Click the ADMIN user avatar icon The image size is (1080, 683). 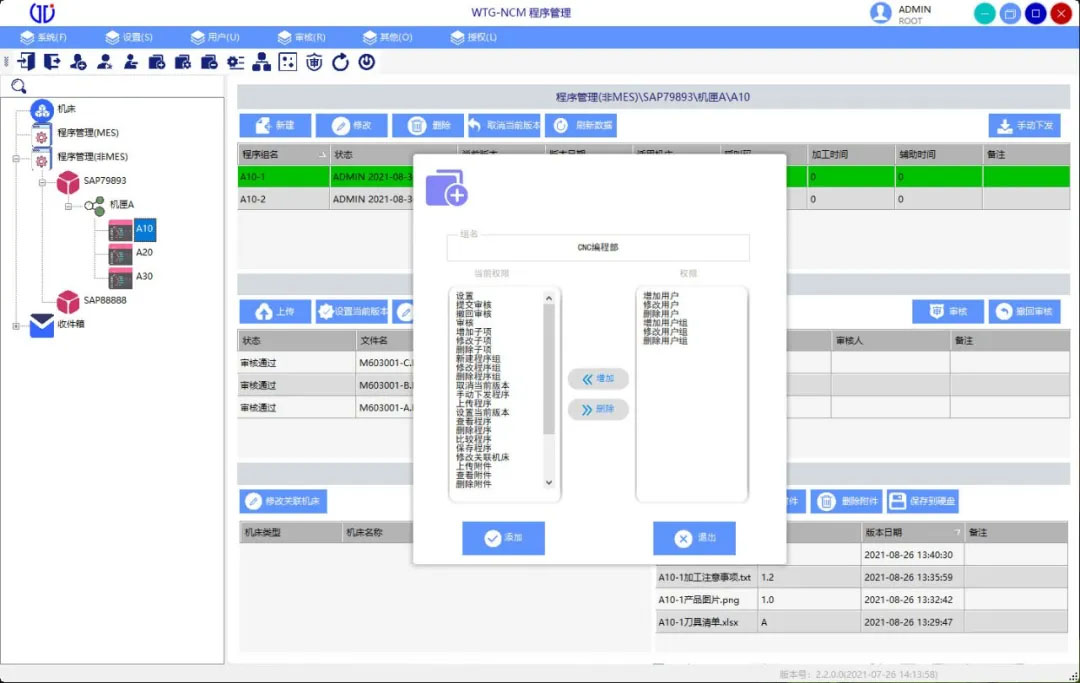[881, 12]
